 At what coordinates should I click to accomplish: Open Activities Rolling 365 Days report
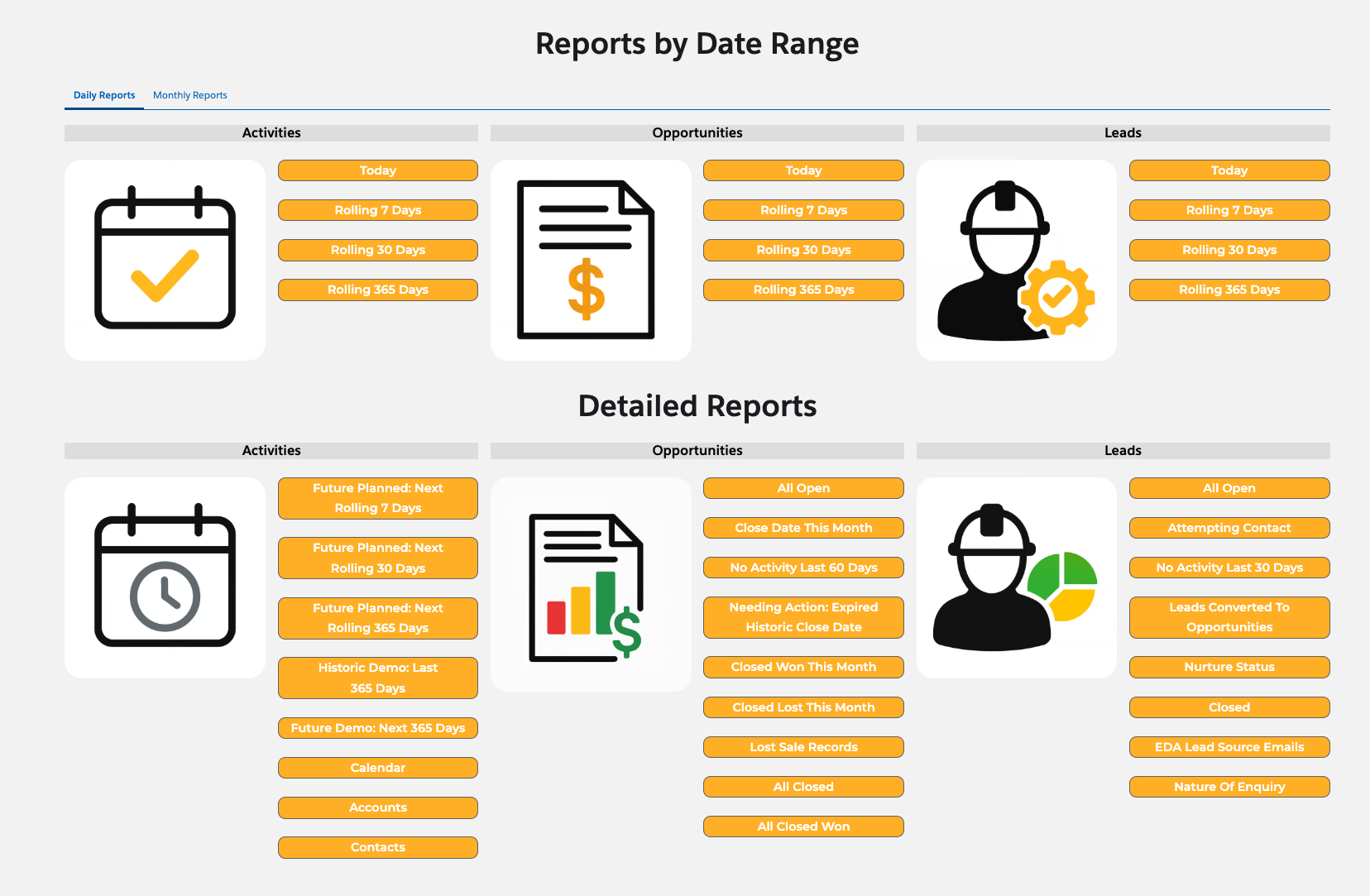378,290
